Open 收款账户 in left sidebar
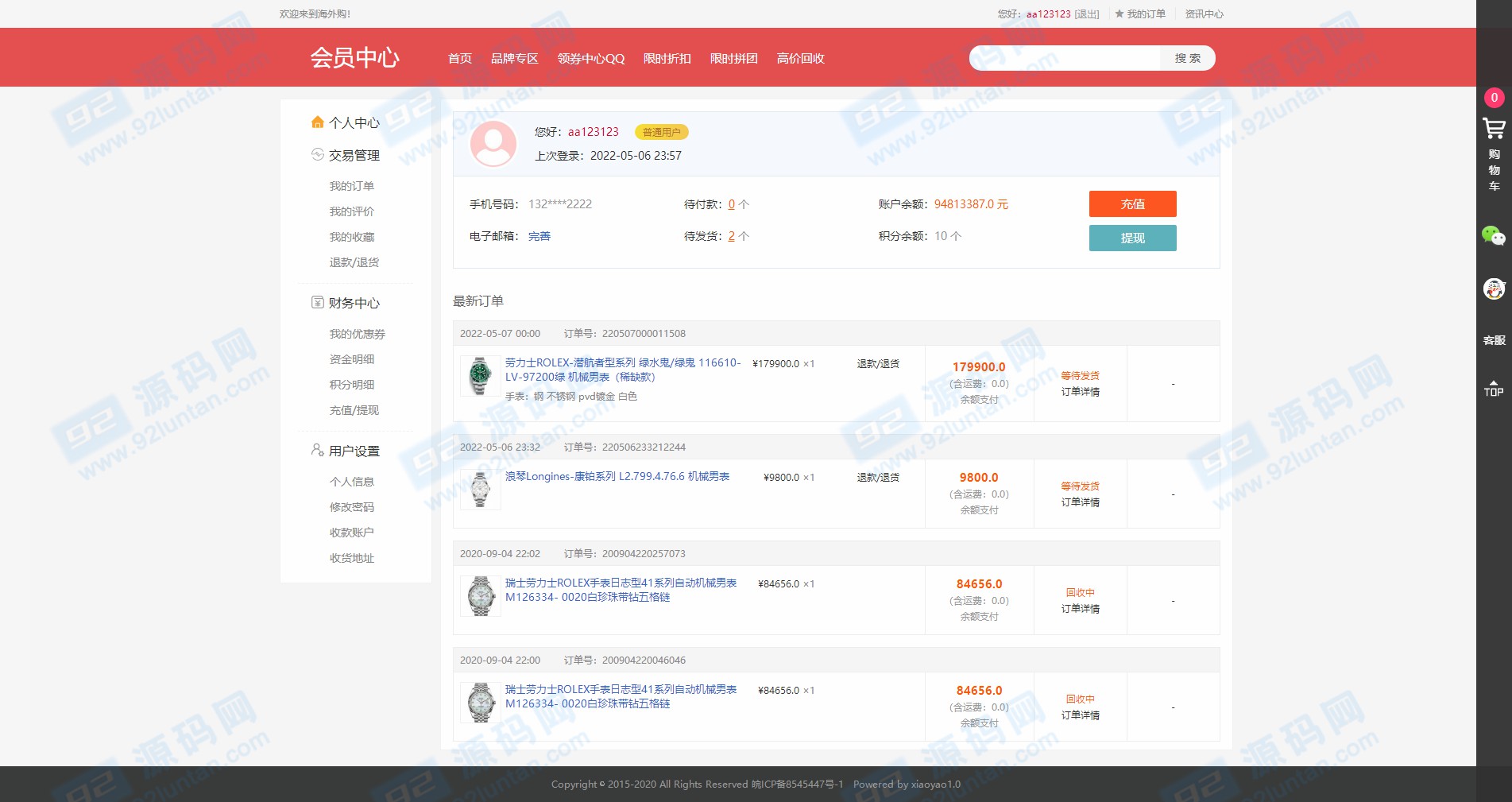Viewport: 1512px width, 802px height. (352, 533)
